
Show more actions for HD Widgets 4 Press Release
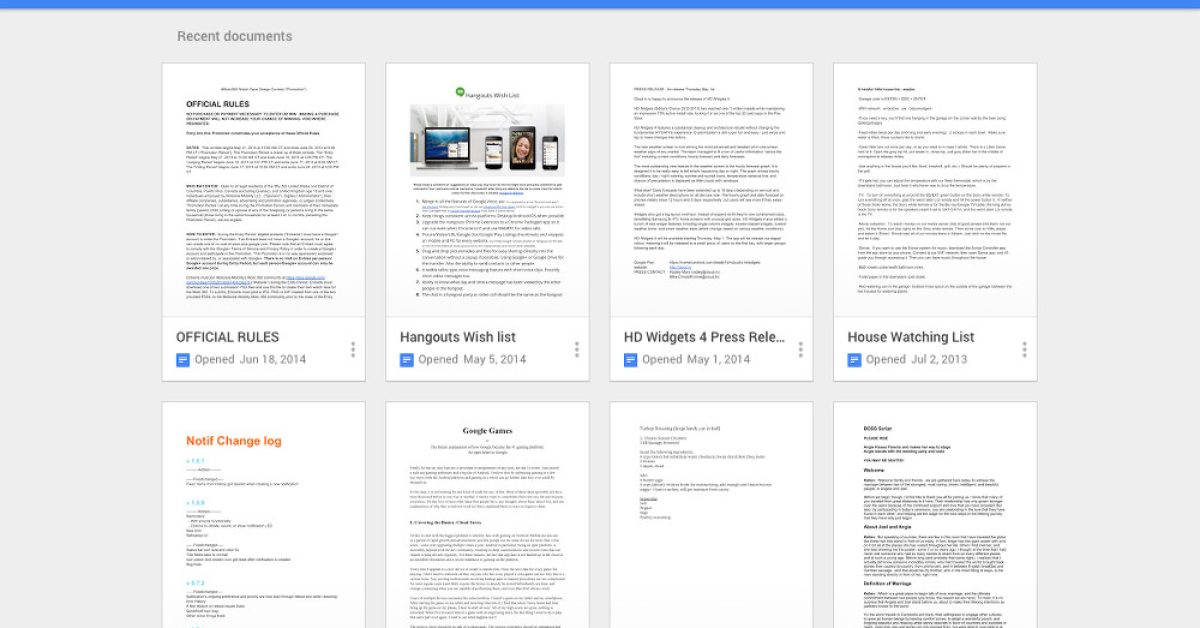tap(801, 349)
